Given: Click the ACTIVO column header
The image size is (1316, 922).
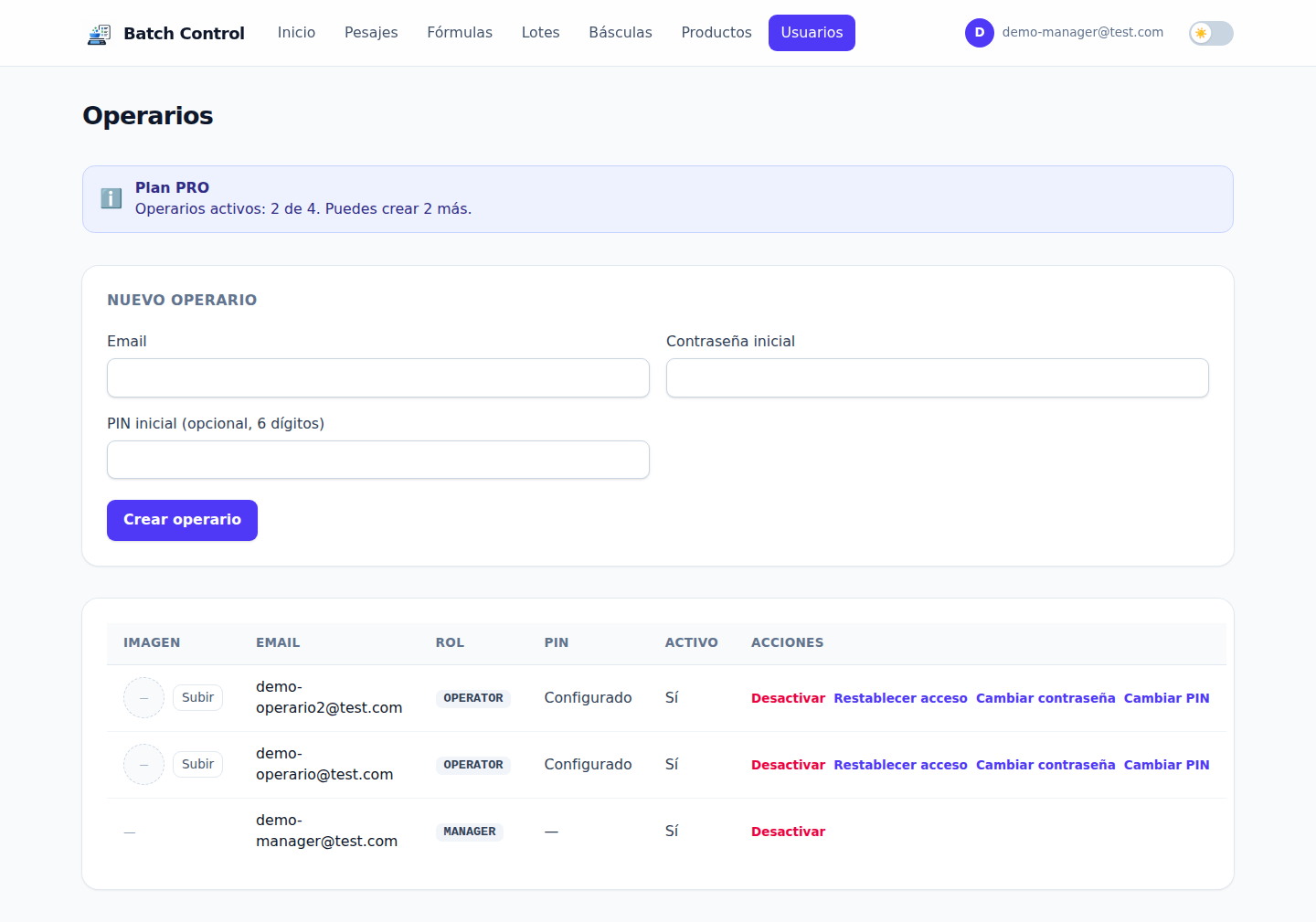Looking at the screenshot, I should pyautogui.click(x=692, y=643).
